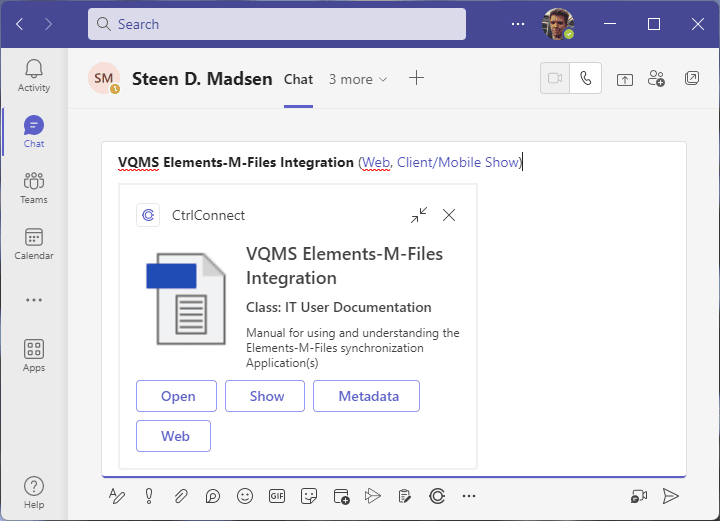
Task: Click the Search box
Action: coord(277,24)
